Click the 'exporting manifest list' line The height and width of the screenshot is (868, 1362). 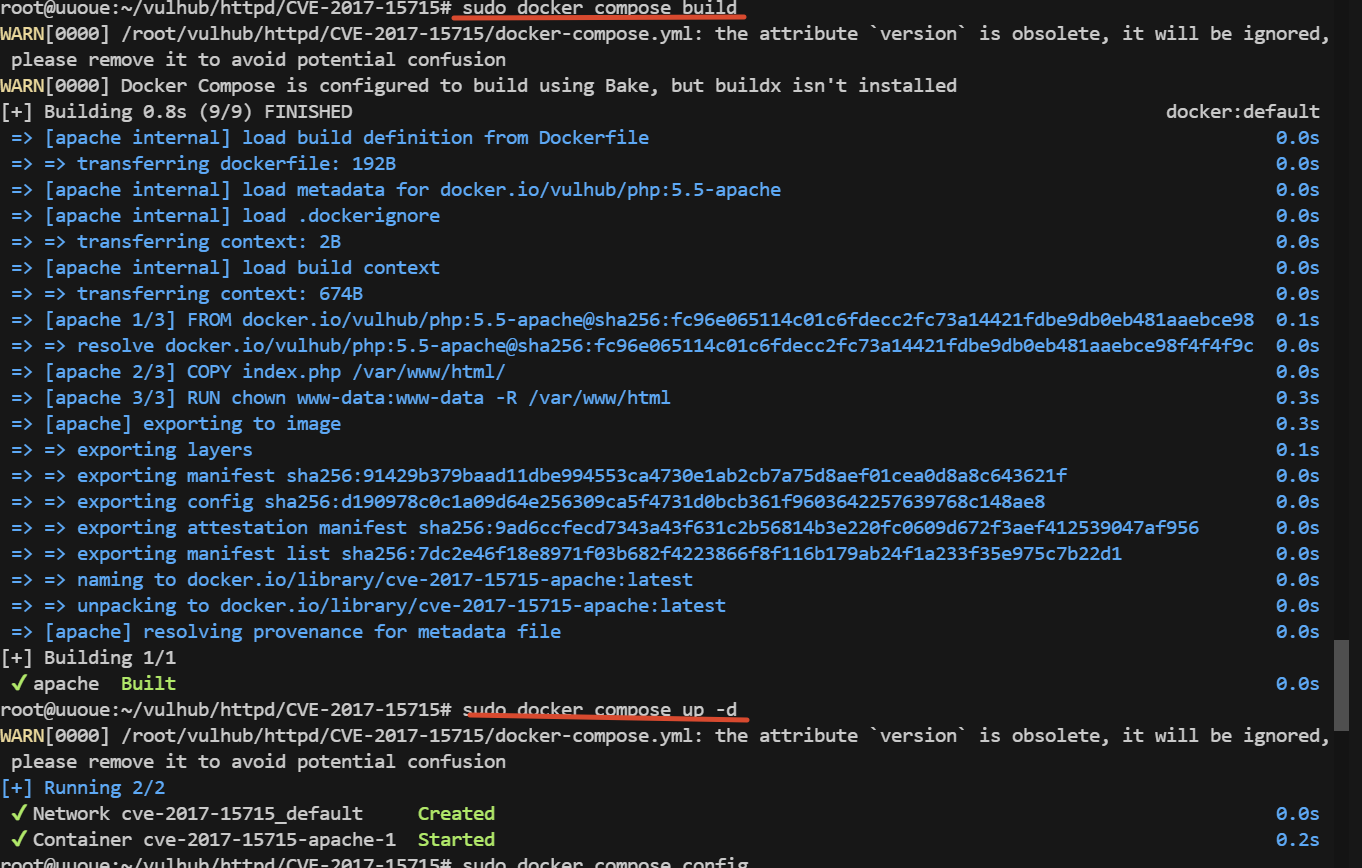(566, 554)
